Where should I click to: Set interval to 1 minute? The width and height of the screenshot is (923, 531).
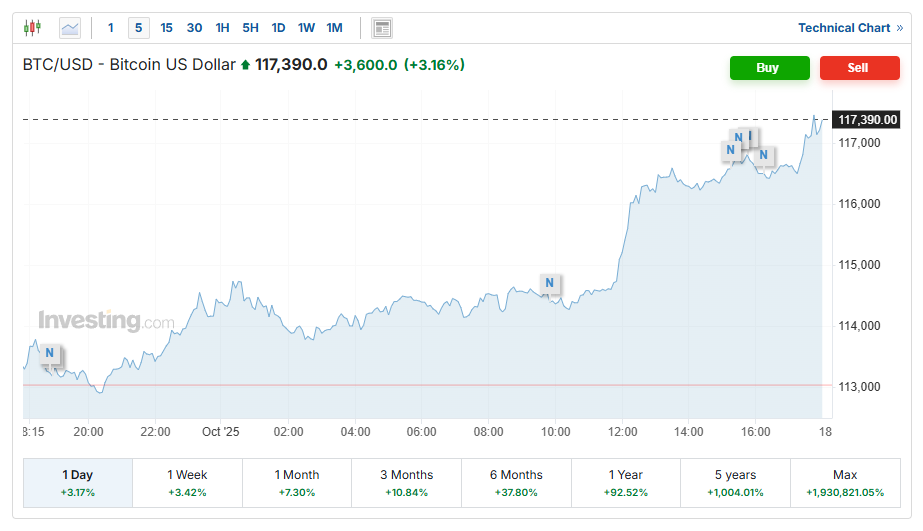pos(111,28)
